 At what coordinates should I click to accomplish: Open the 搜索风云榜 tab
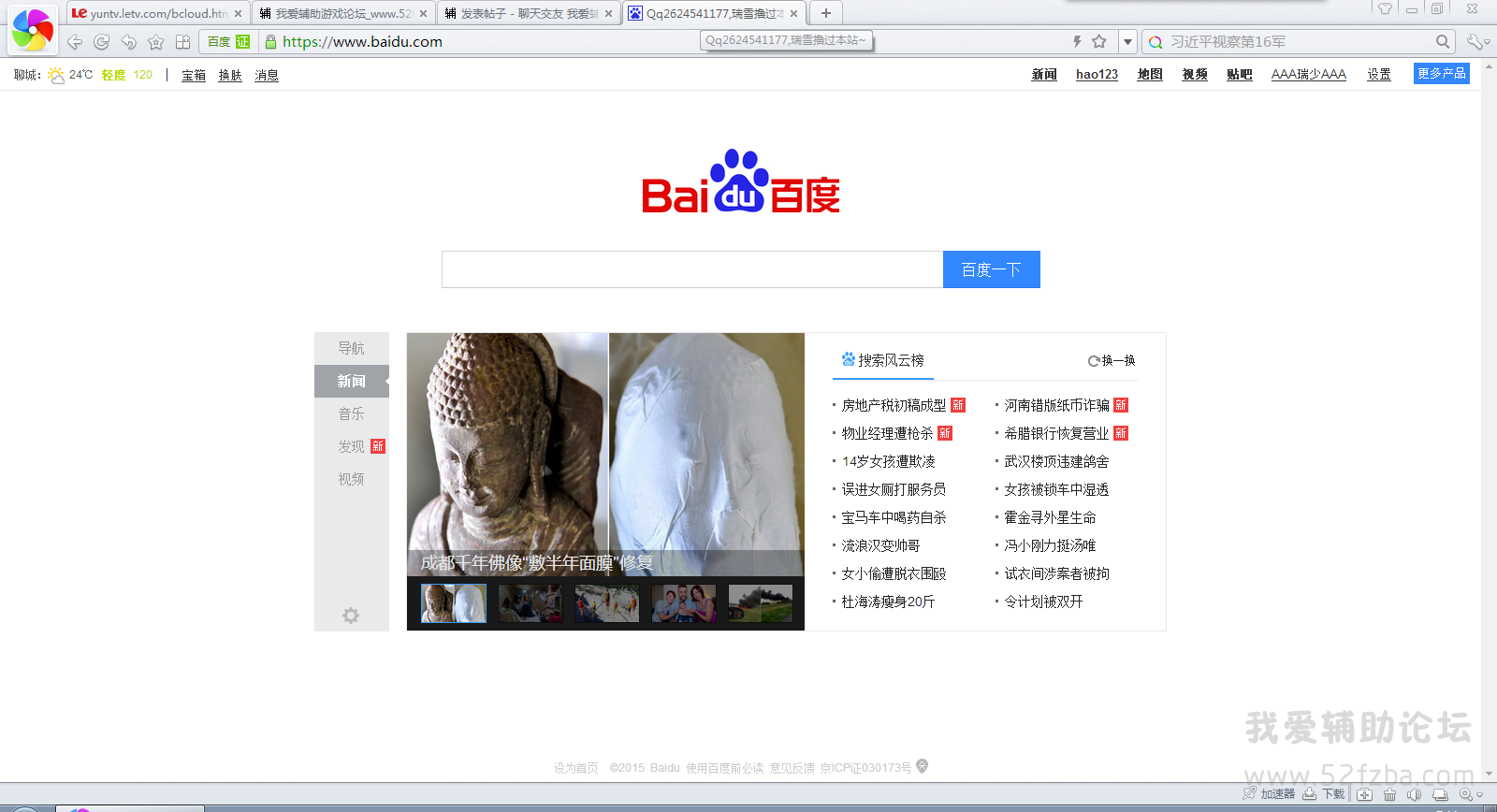[x=882, y=360]
